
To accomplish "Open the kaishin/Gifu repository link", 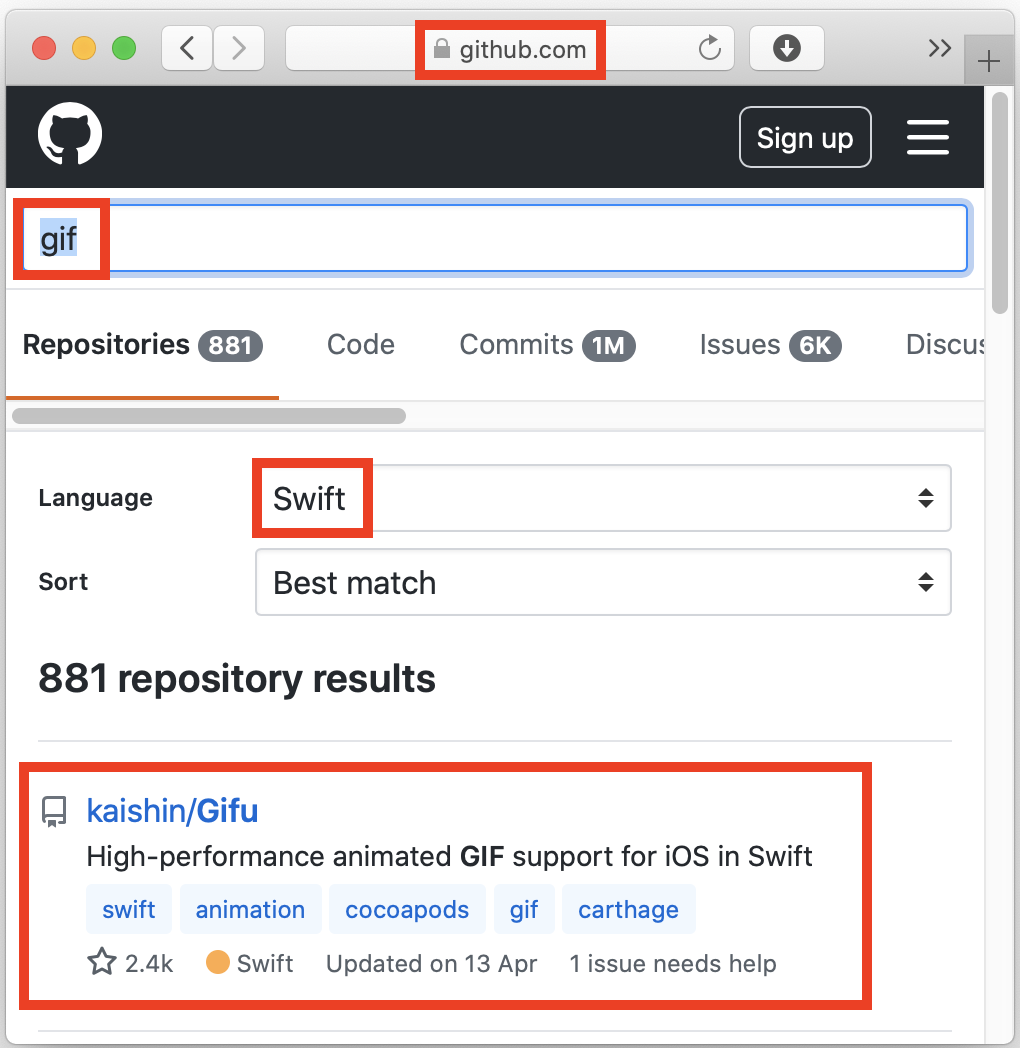I will tap(172, 811).
